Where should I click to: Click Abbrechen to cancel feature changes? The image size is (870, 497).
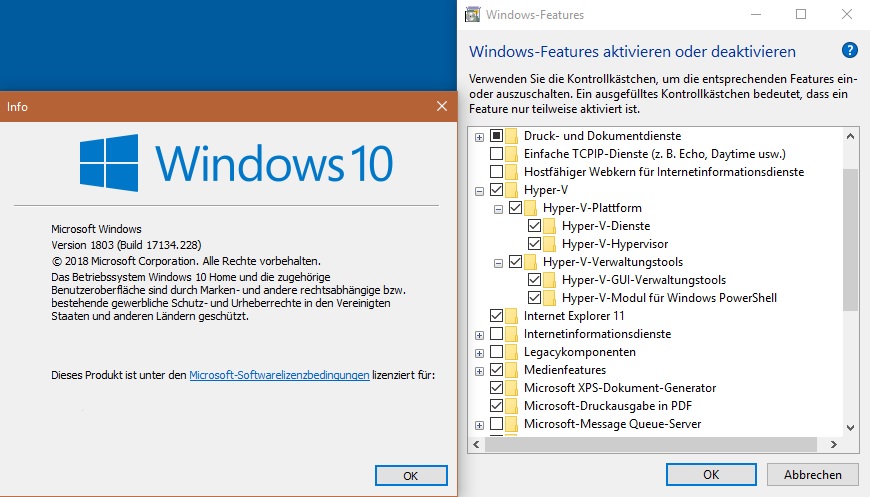pyautogui.click(x=813, y=475)
